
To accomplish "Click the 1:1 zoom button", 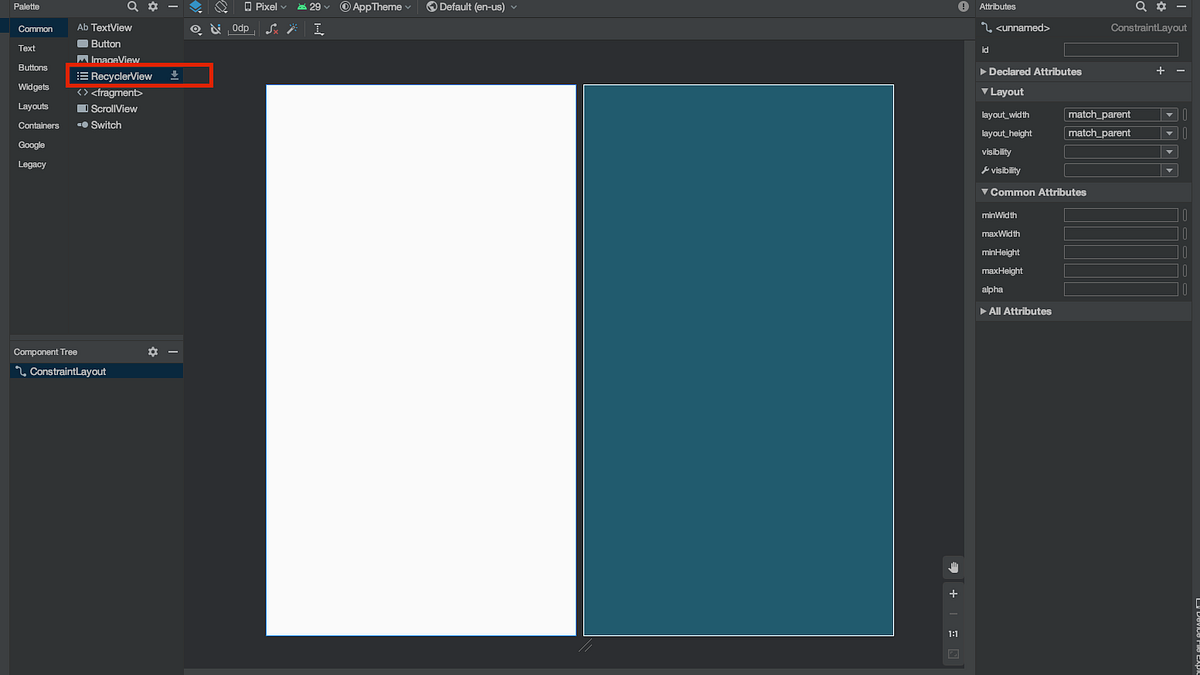I will (x=952, y=633).
